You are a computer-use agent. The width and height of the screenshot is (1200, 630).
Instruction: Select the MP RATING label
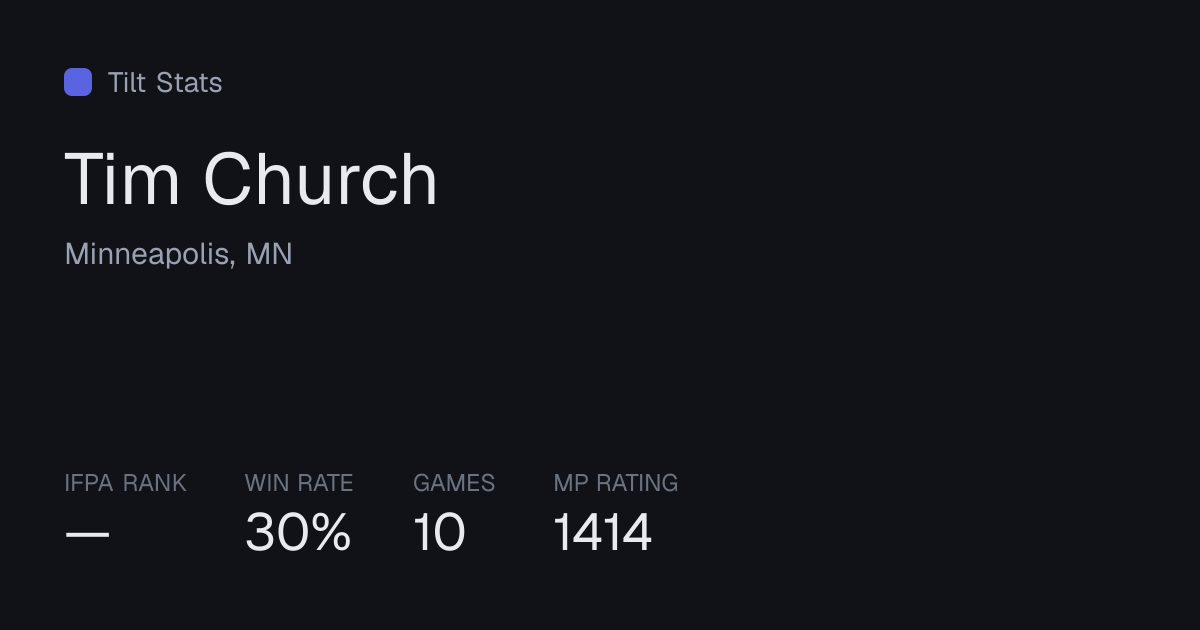pos(616,483)
